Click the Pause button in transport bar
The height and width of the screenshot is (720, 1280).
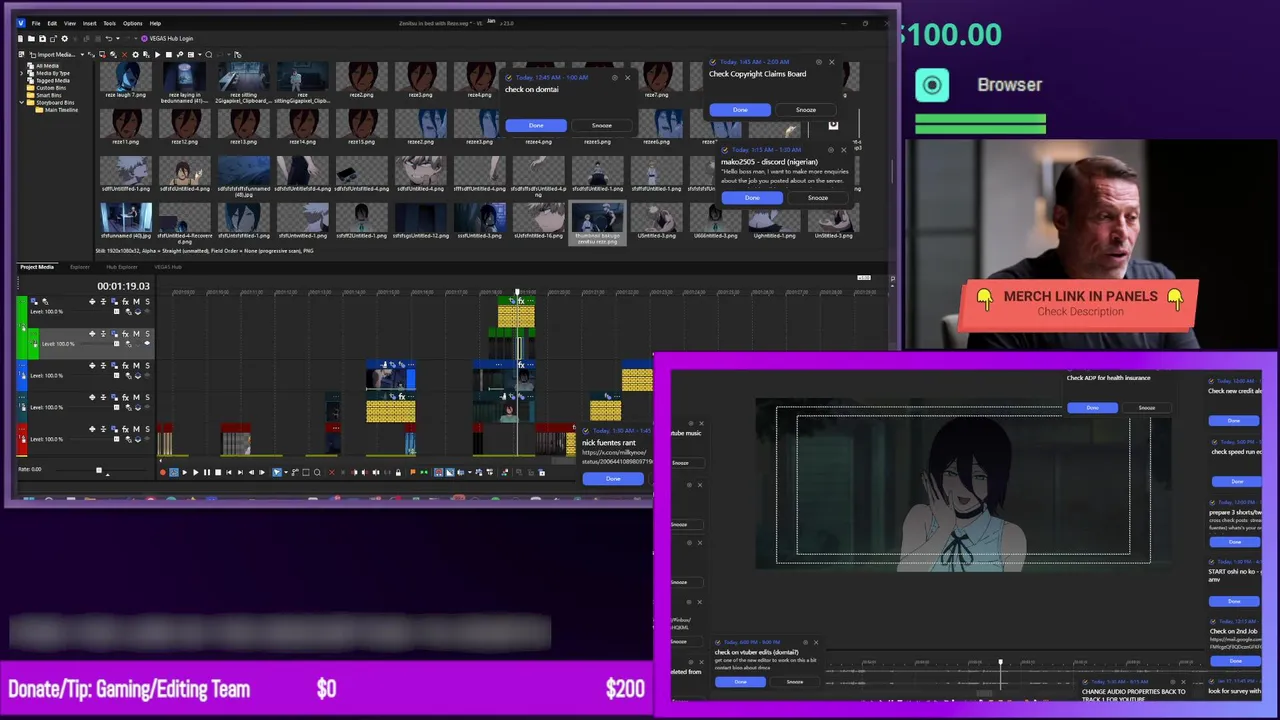coord(207,472)
